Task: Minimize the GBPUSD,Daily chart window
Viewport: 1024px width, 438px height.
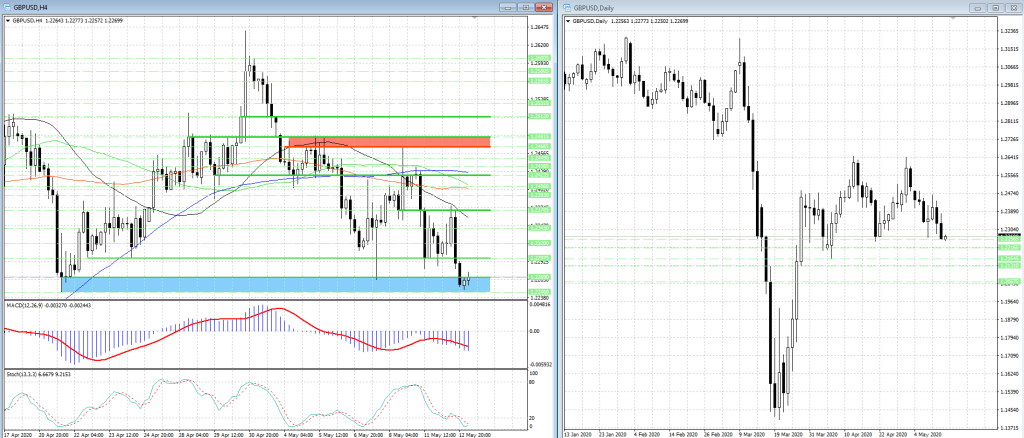Action: click(979, 8)
